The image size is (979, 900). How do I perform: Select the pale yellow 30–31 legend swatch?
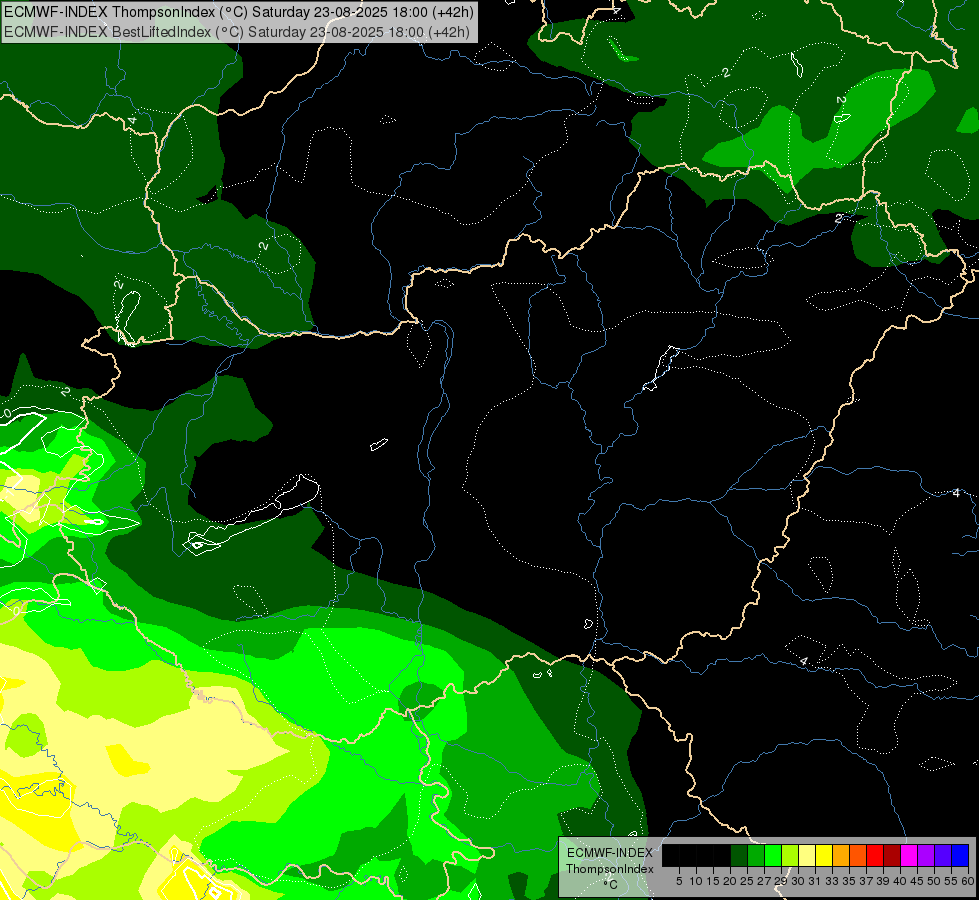(807, 855)
